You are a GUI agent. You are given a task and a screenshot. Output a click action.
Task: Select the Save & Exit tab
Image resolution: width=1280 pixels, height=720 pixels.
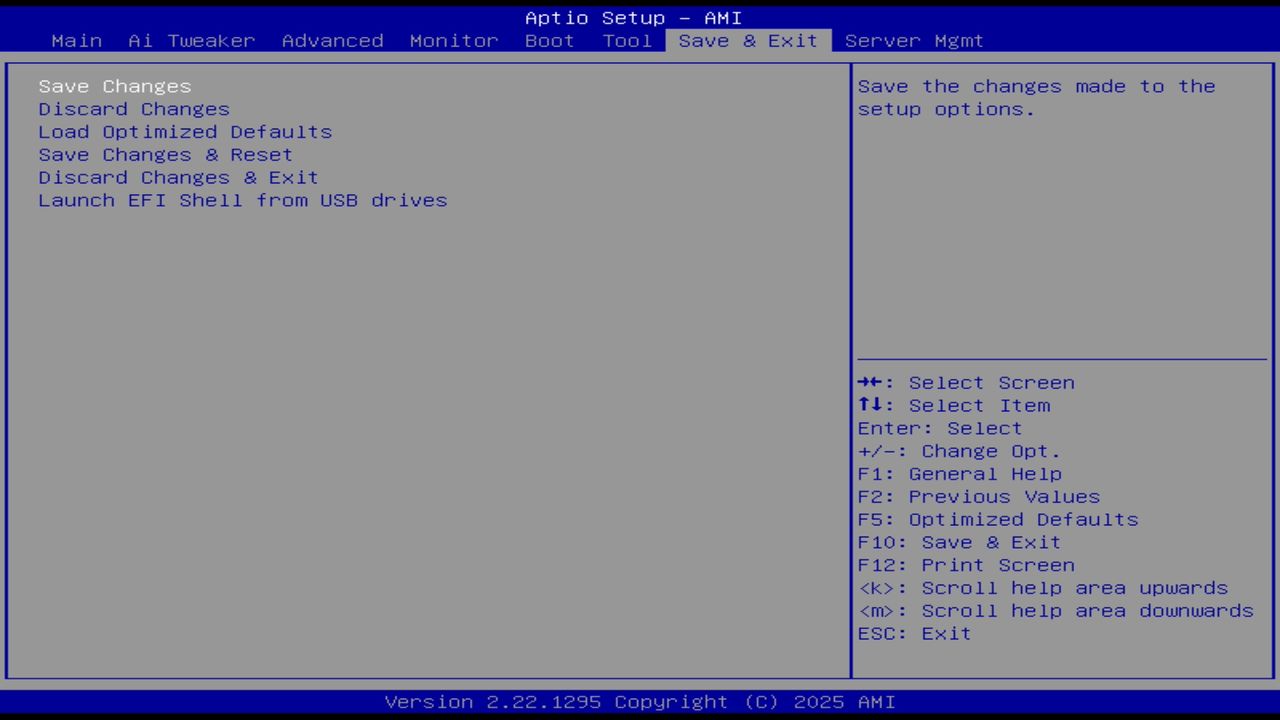pyautogui.click(x=747, y=41)
